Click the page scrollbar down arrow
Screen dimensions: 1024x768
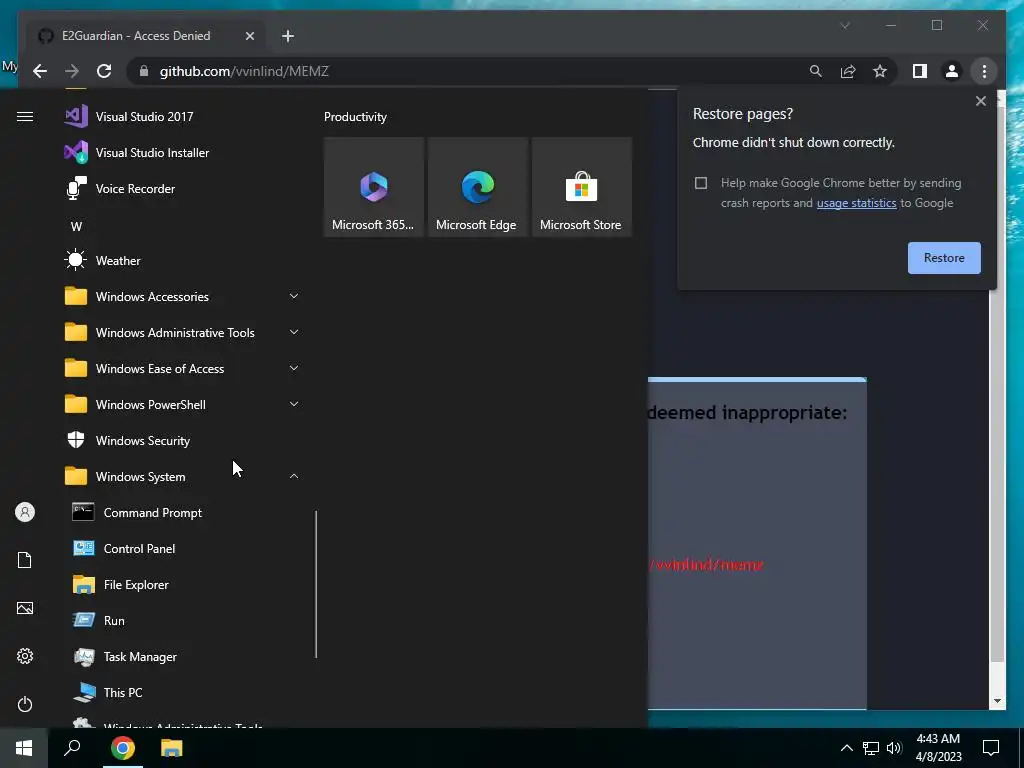(997, 701)
